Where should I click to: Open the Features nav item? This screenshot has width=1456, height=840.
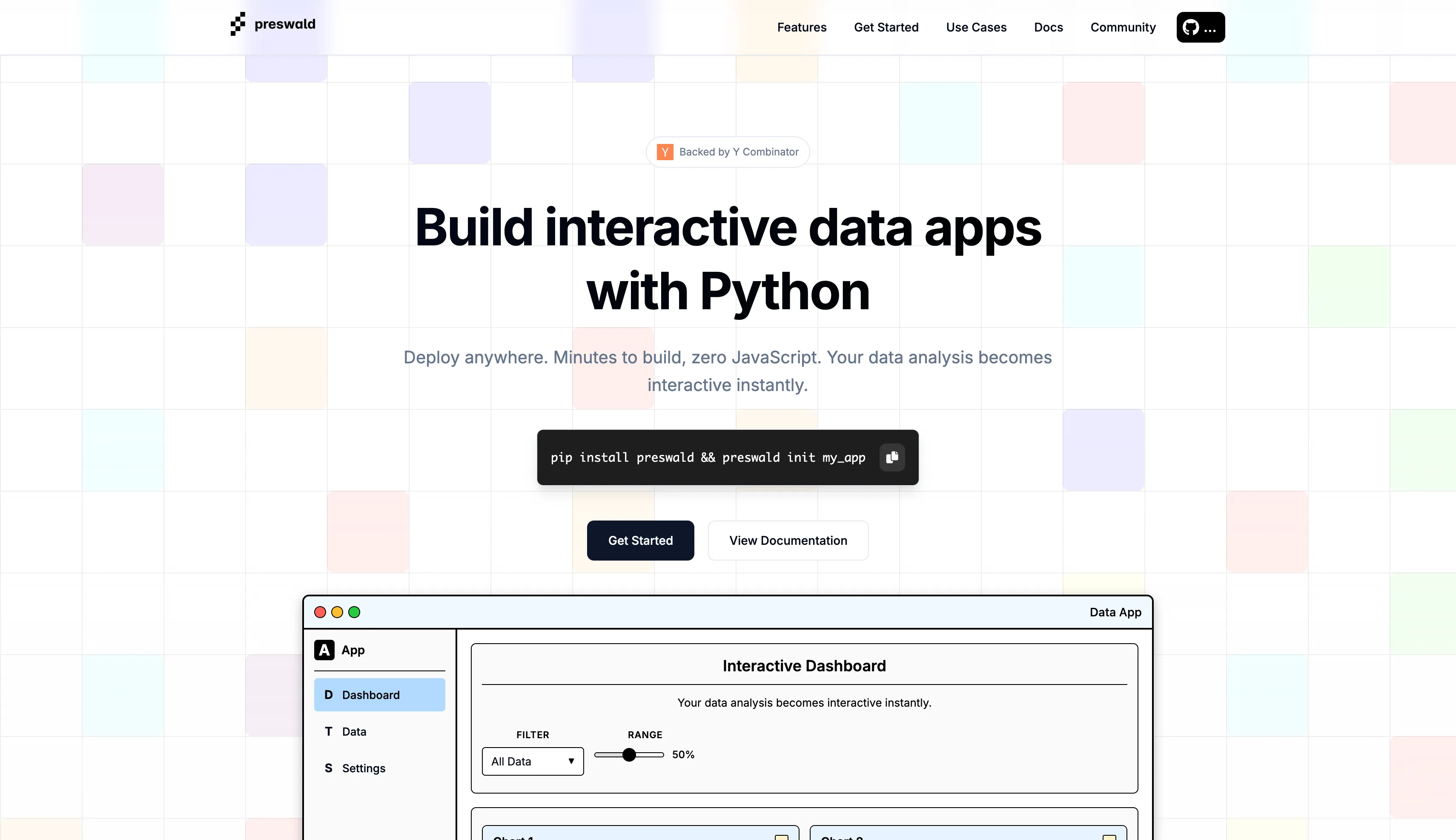click(802, 27)
